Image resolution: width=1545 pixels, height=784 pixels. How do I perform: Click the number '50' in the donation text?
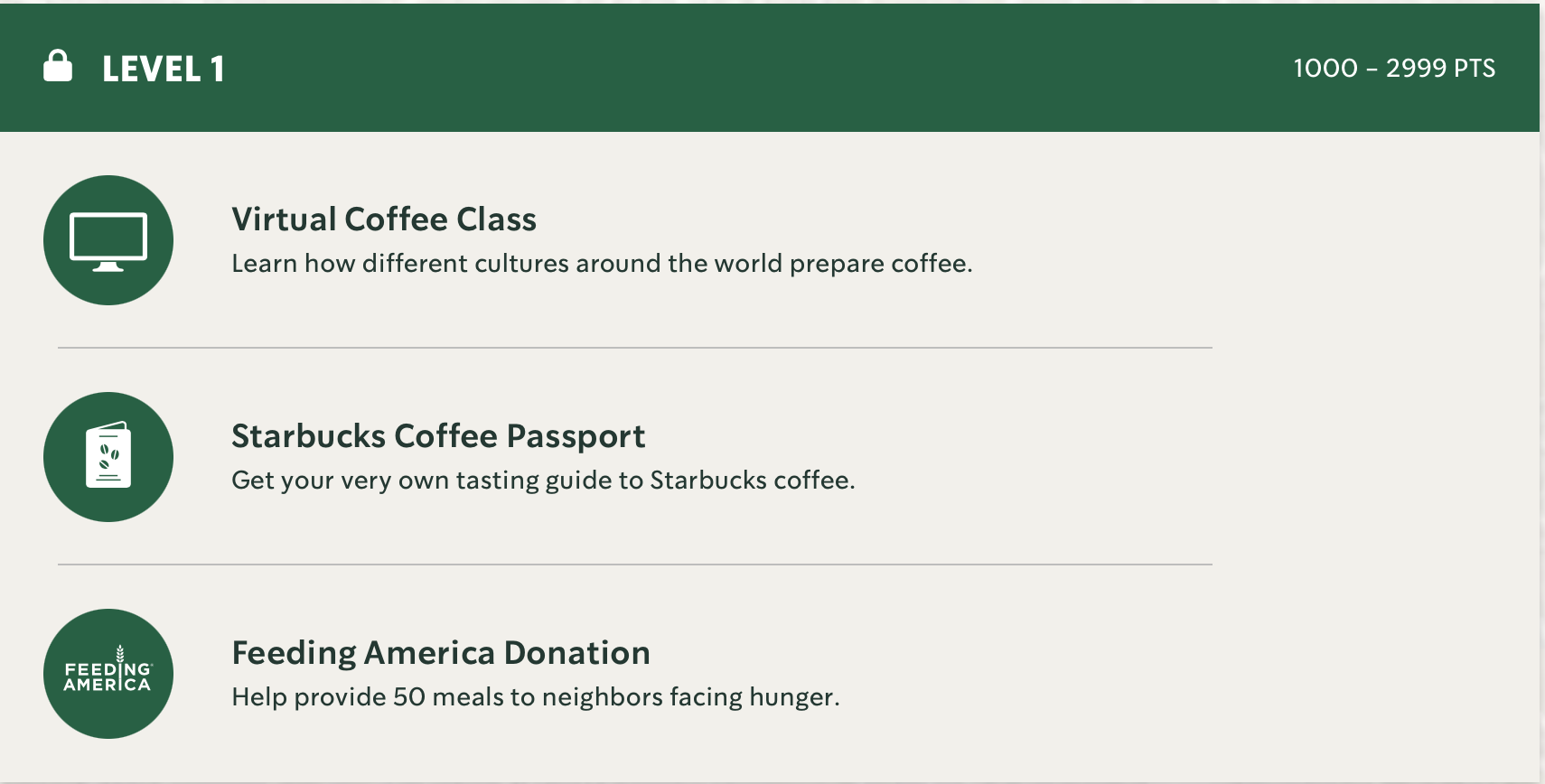coord(409,697)
